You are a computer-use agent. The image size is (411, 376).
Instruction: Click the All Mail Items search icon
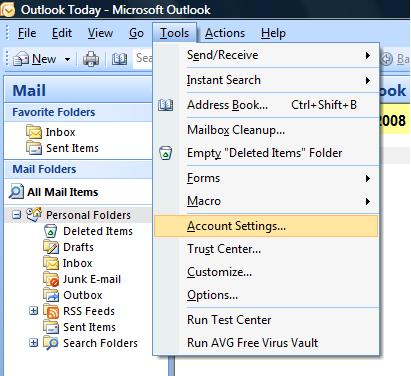click(x=16, y=191)
